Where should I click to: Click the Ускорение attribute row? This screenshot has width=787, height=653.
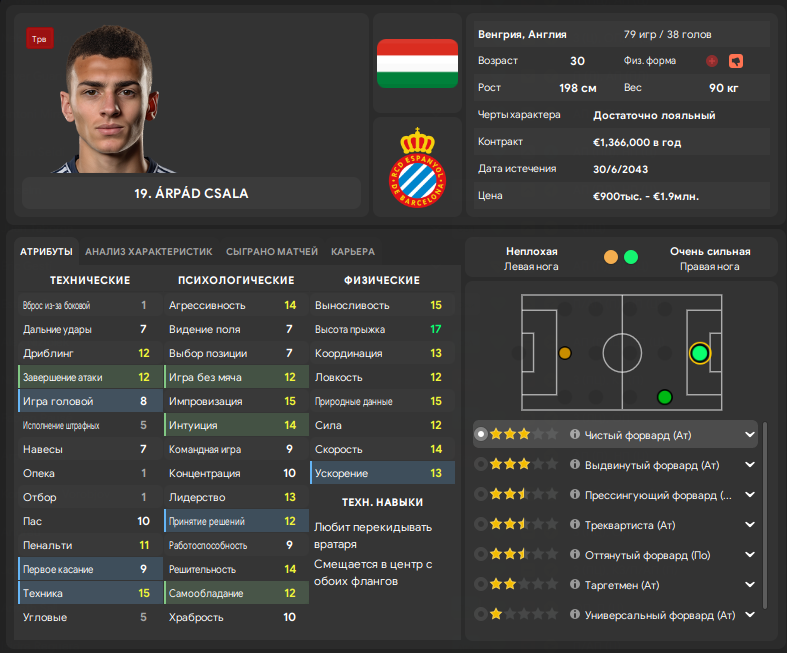pos(383,473)
